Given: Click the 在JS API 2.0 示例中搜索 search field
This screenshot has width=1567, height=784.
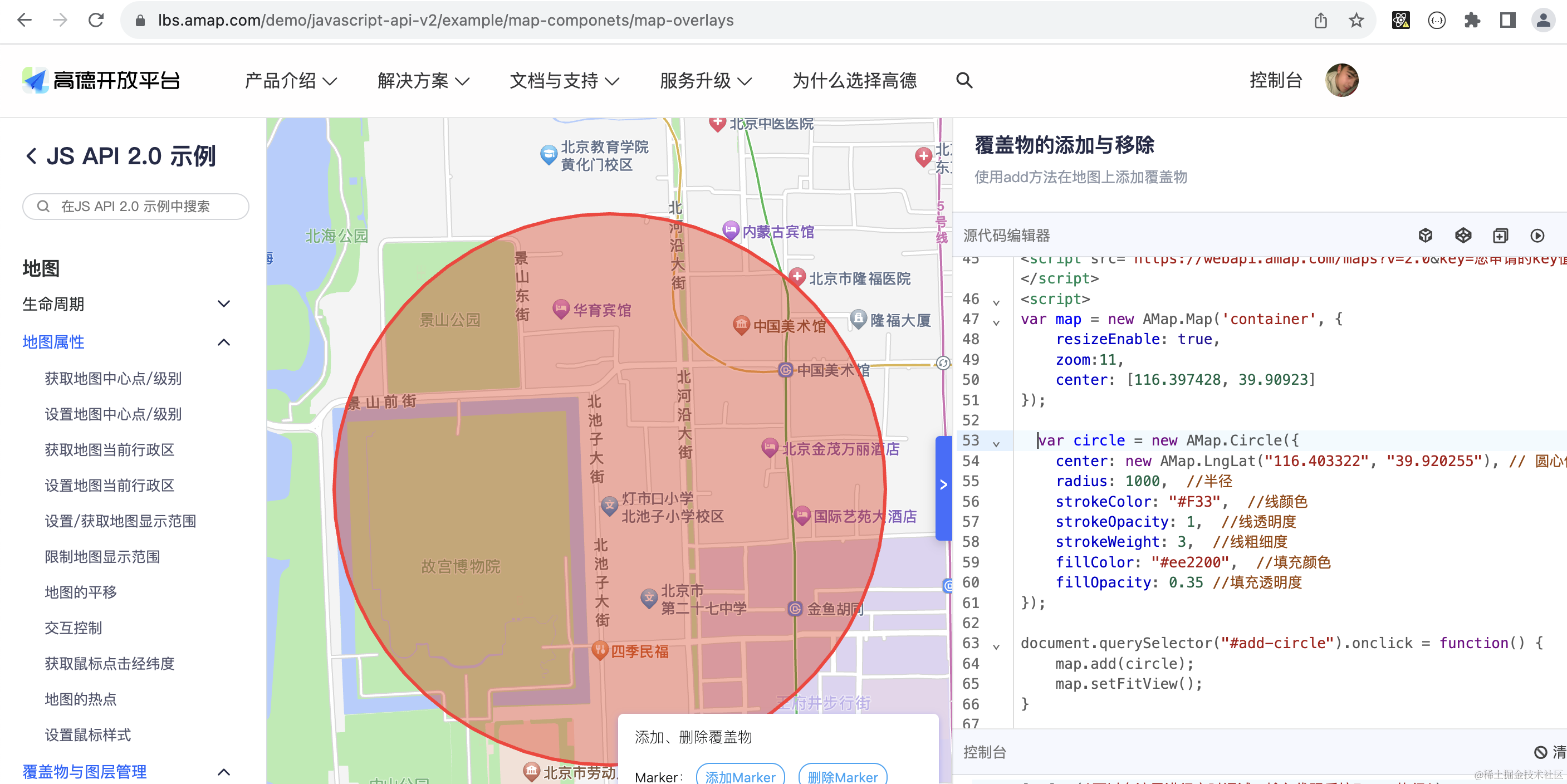Looking at the screenshot, I should click(x=136, y=206).
